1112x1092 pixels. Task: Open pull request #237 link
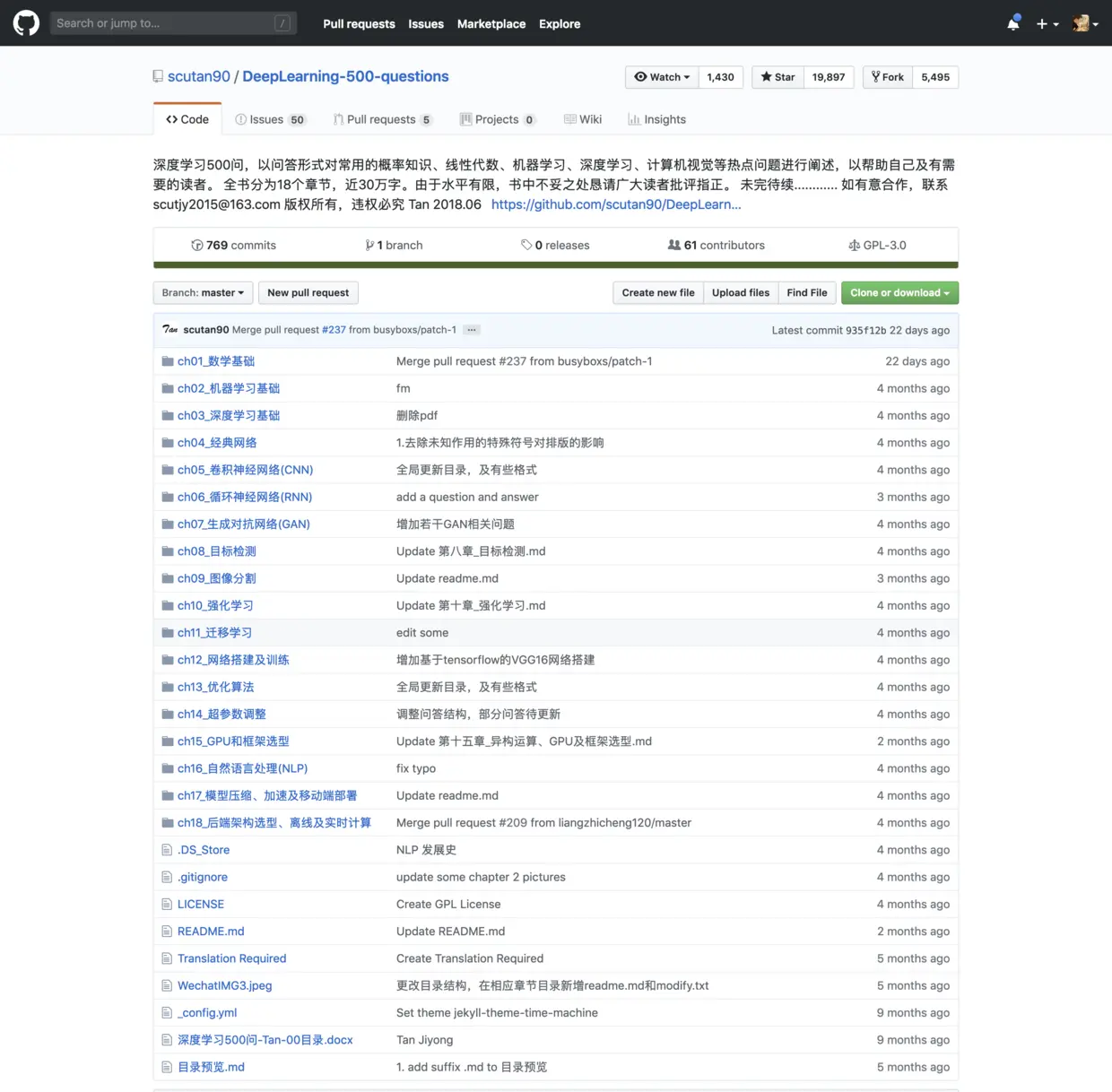[334, 330]
